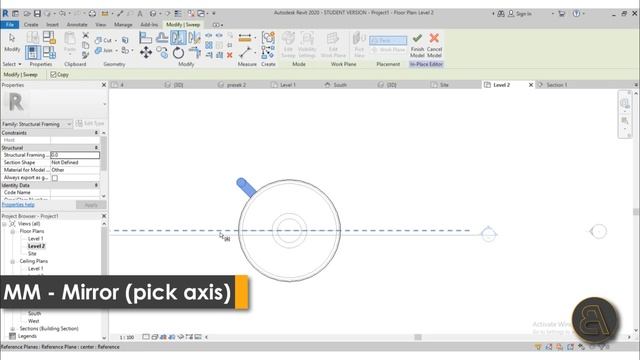640x360 pixels.
Task: Toggle the Copy checkbox in options bar
Action: (x=53, y=75)
